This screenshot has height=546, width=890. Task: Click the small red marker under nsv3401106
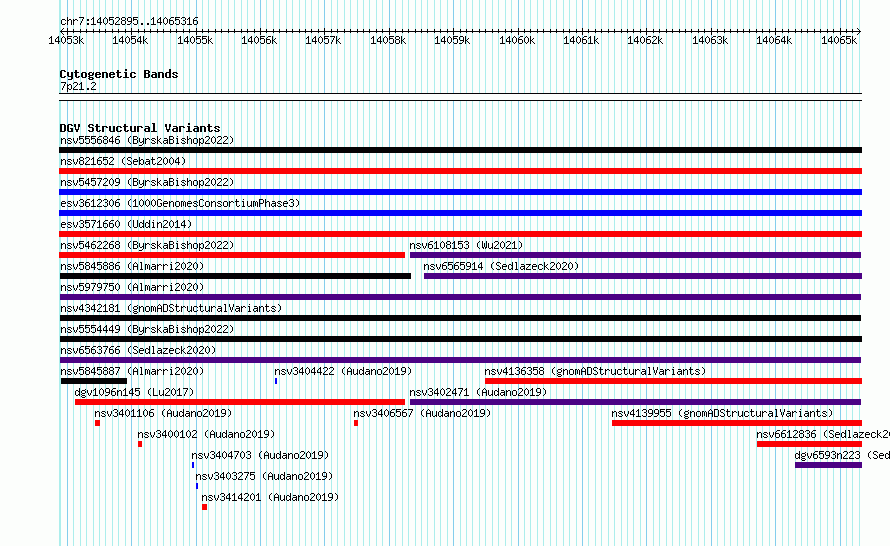pos(98,423)
